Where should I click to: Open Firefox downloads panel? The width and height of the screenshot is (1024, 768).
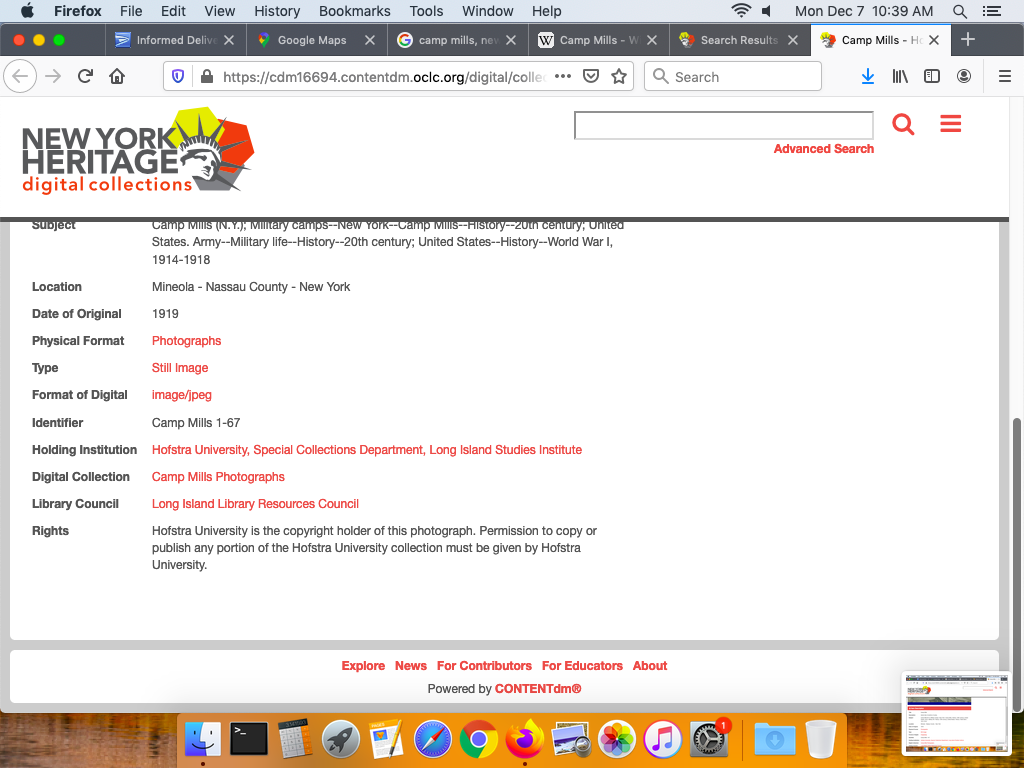(868, 77)
